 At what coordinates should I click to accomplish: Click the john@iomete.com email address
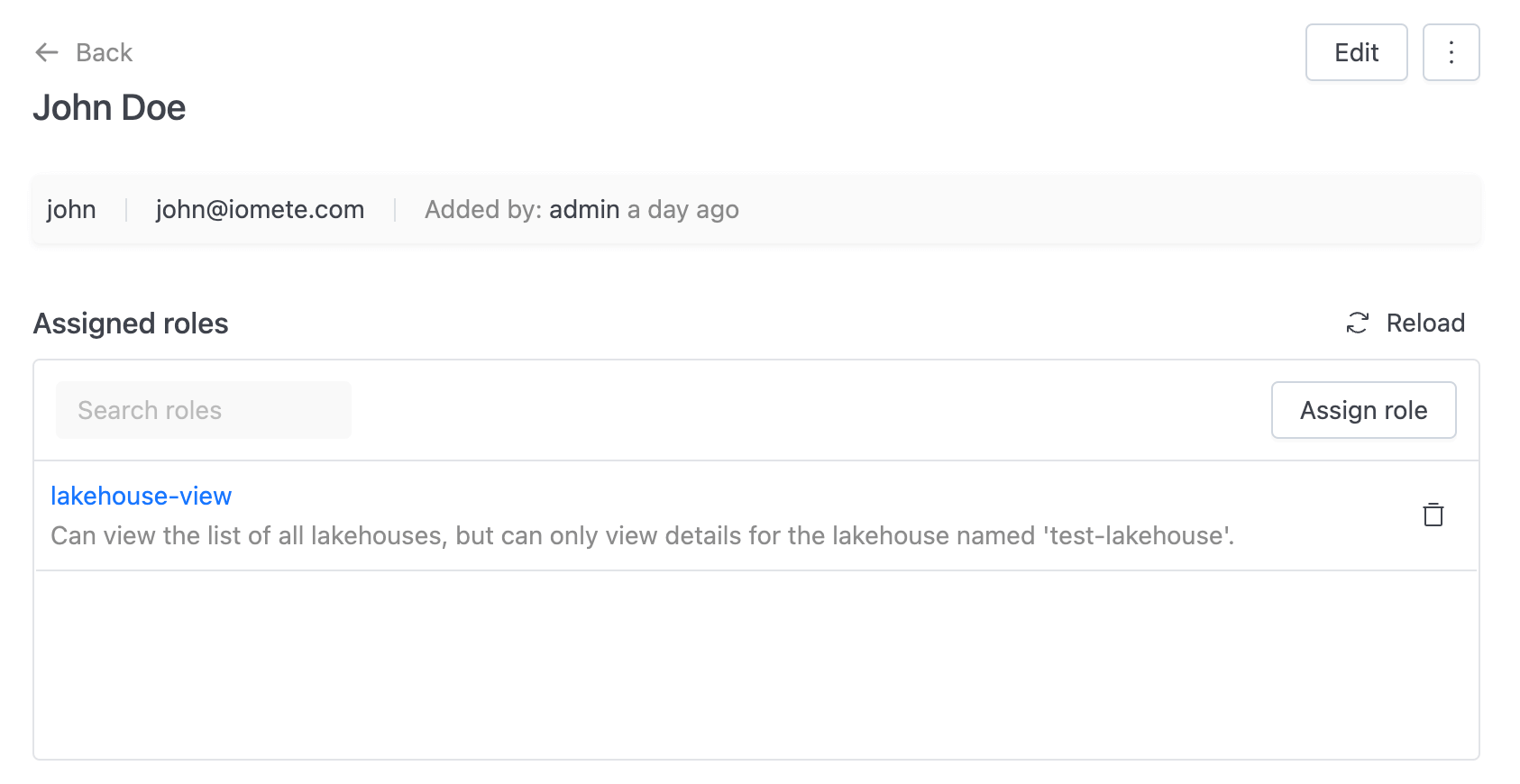260,209
